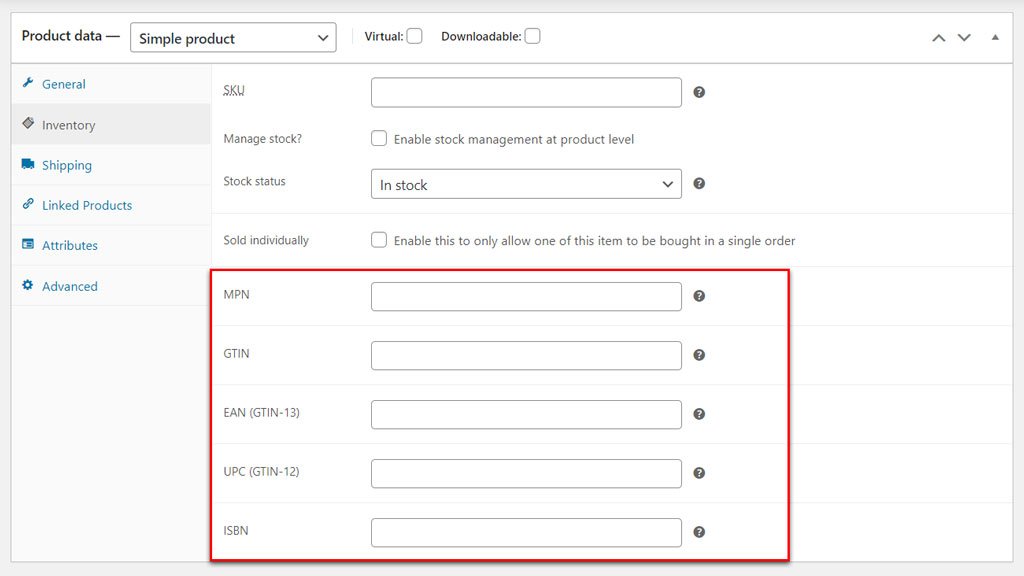Click the ISBN field help icon
Screen dimensions: 1024x576
(699, 532)
